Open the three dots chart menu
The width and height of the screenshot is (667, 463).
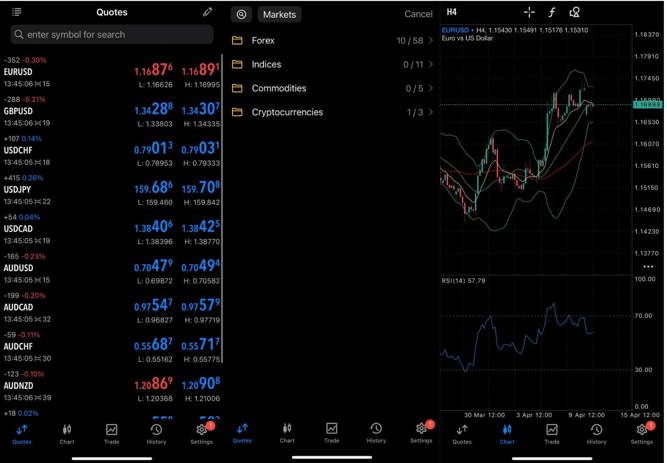point(648,267)
